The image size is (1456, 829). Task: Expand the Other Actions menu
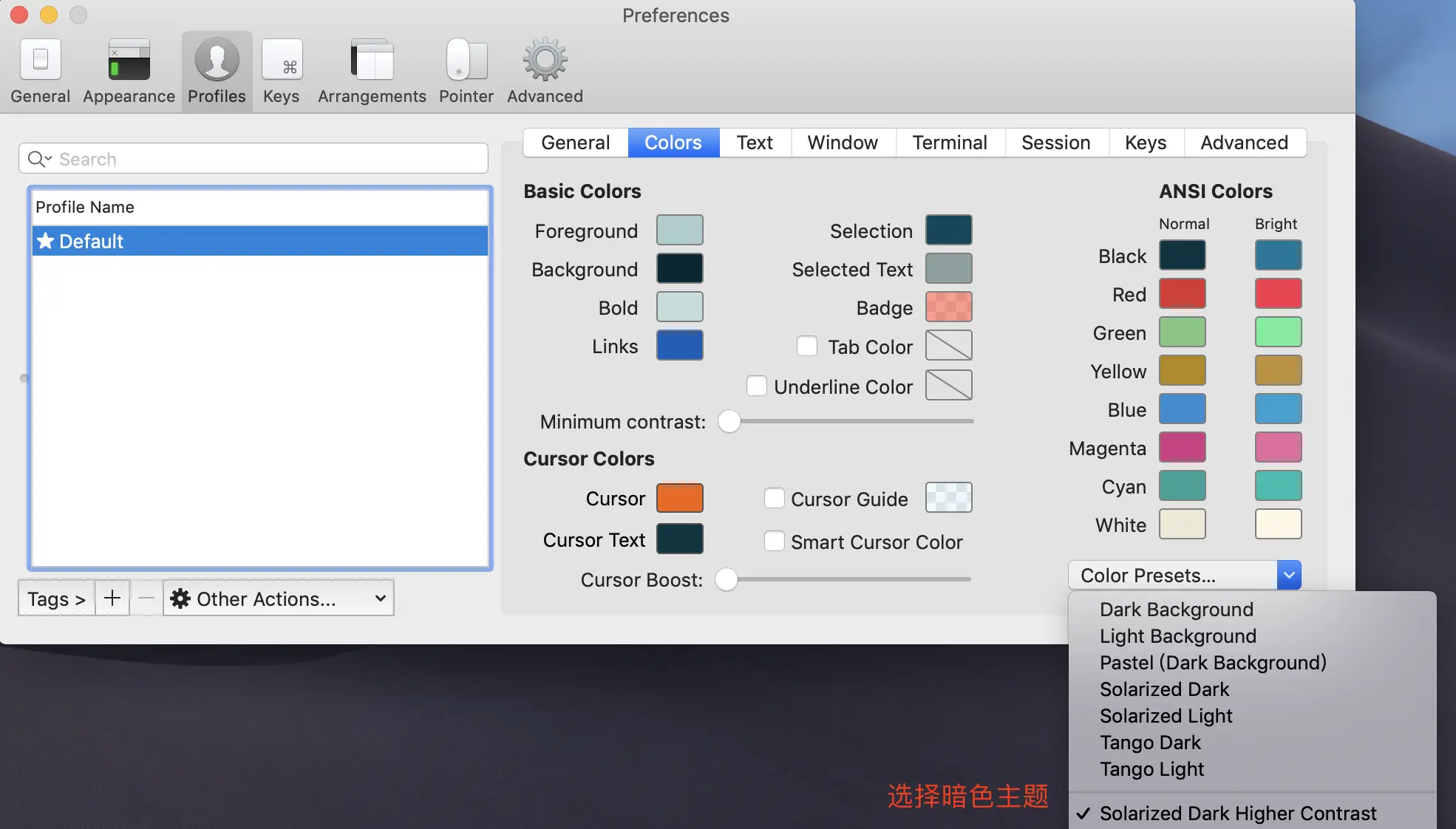click(x=278, y=598)
